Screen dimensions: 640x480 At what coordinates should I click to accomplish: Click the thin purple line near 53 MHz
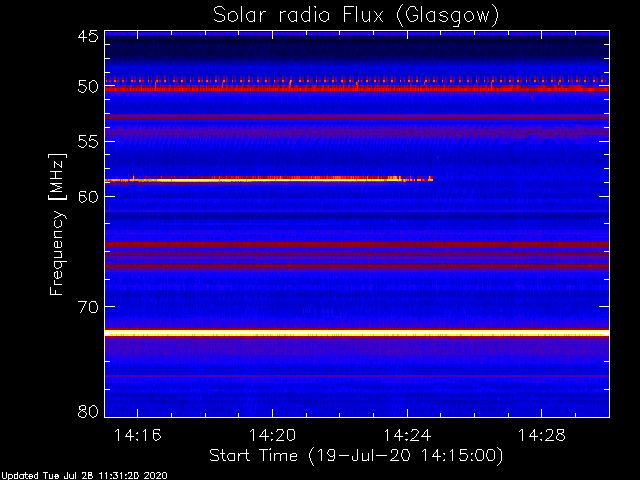357,117
